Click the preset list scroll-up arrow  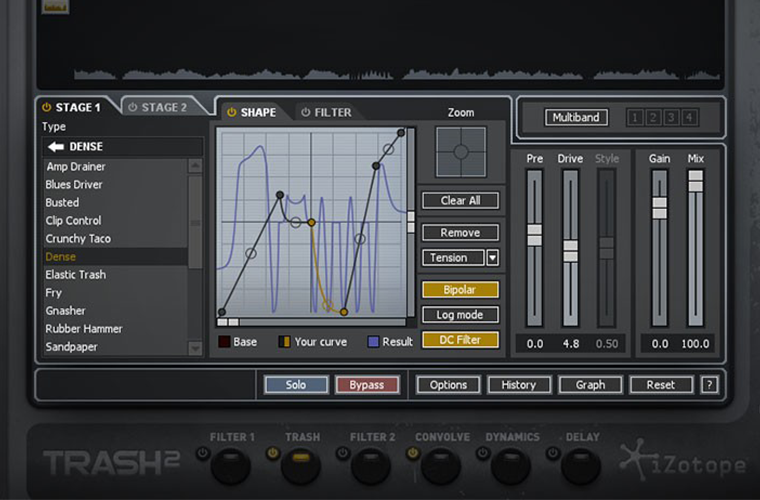pos(195,166)
